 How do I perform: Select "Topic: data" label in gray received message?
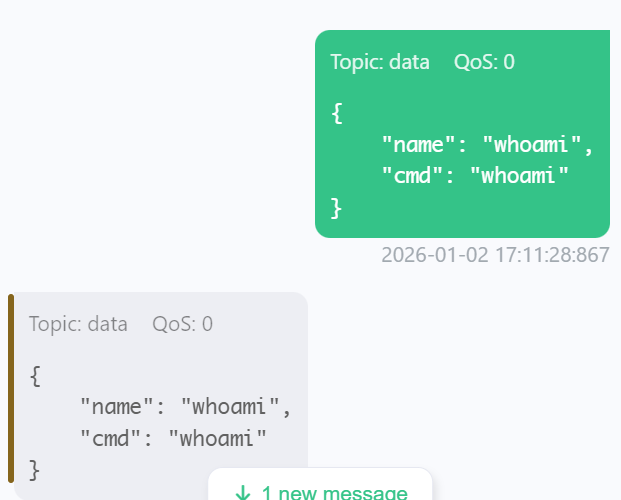[78, 324]
